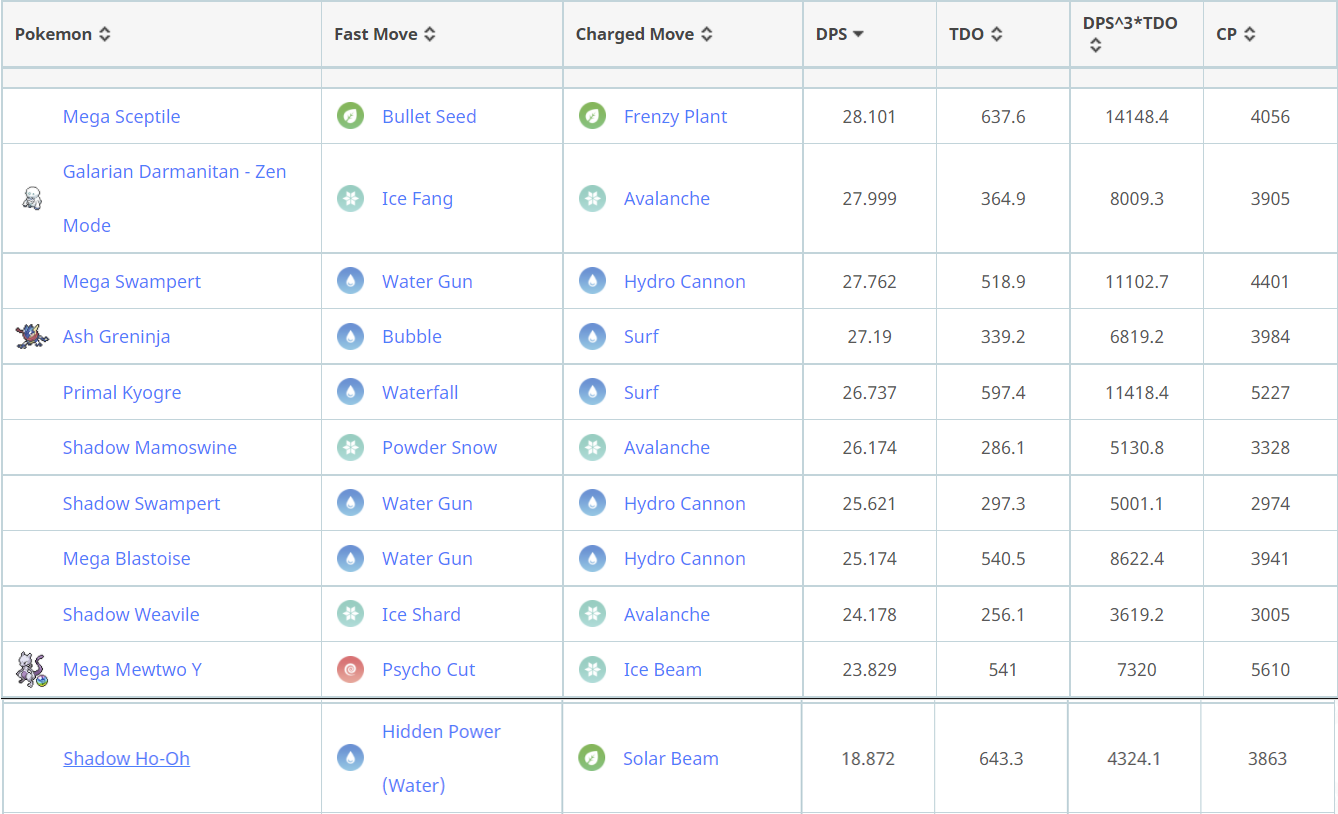Click the water-type icon next to Waterfall
Viewport: 1338px width, 814px height.
coord(350,392)
